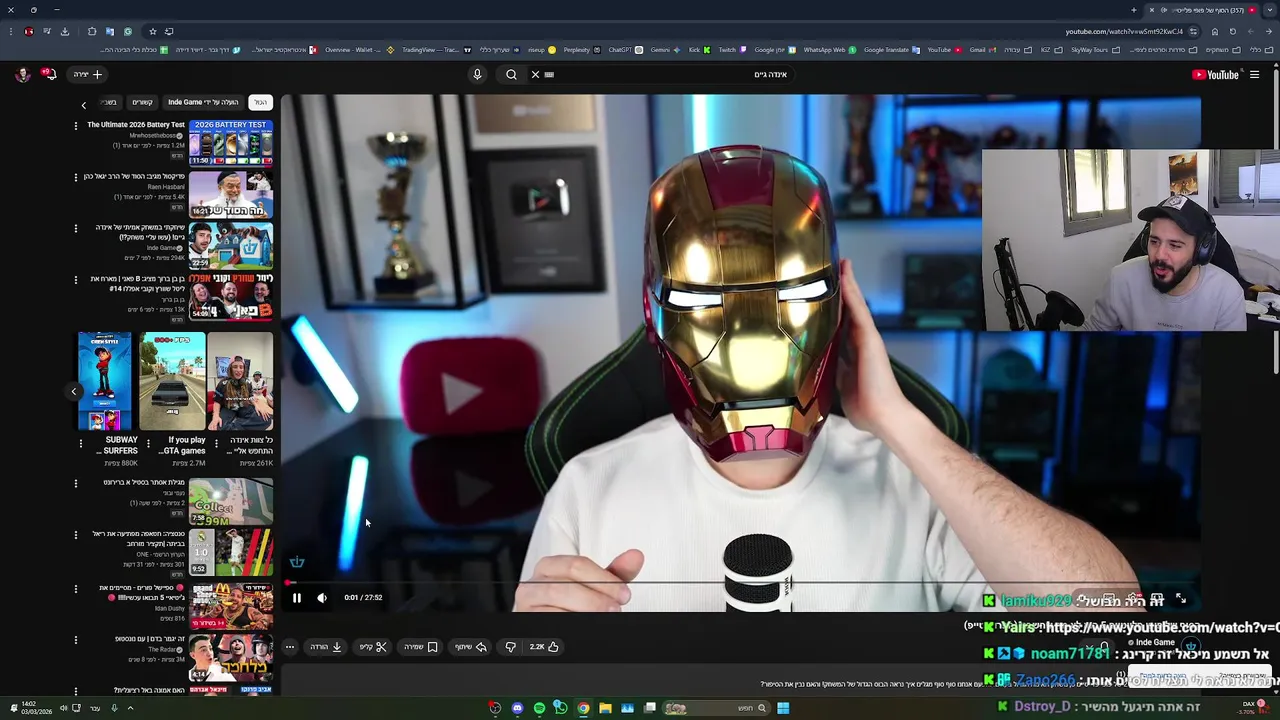Show more filter chips with chevron arrow

(84, 104)
